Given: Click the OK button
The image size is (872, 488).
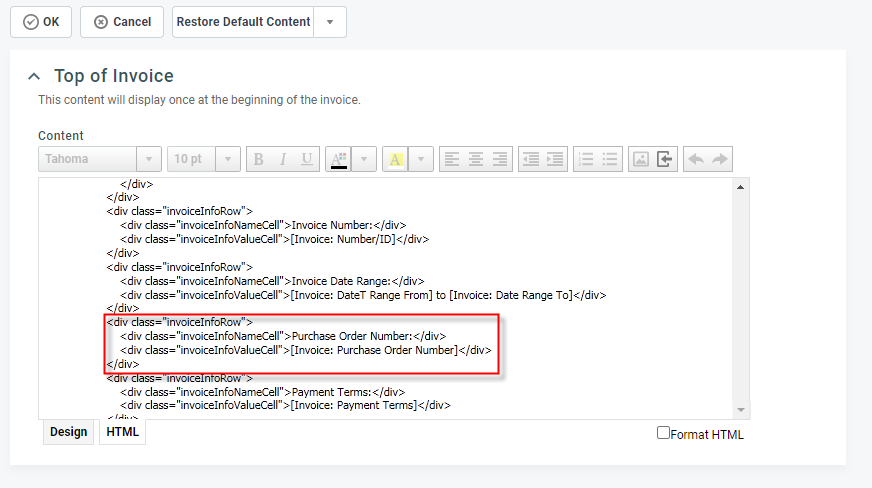Looking at the screenshot, I should (41, 22).
